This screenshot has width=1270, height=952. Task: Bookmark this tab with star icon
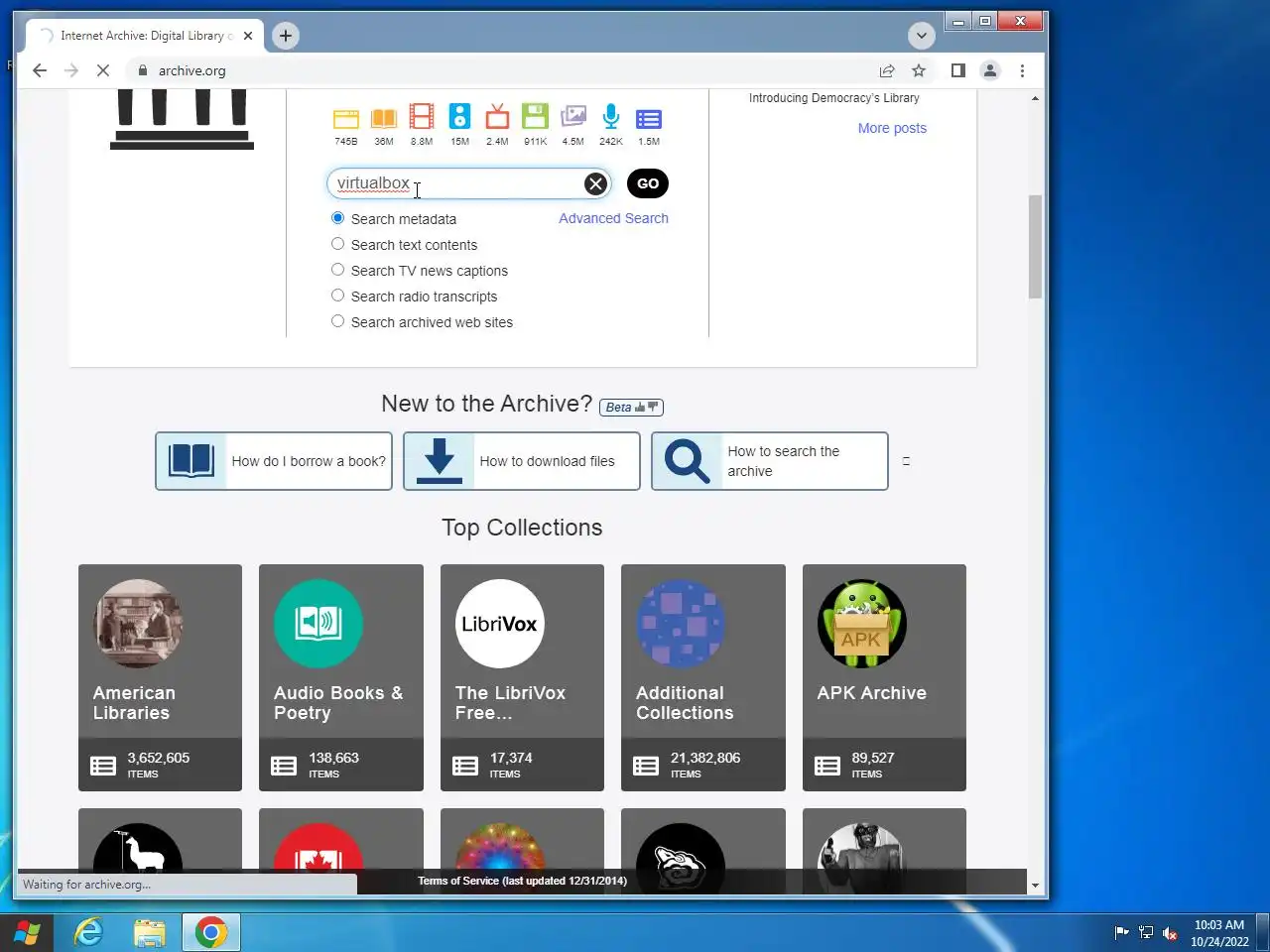[x=919, y=70]
